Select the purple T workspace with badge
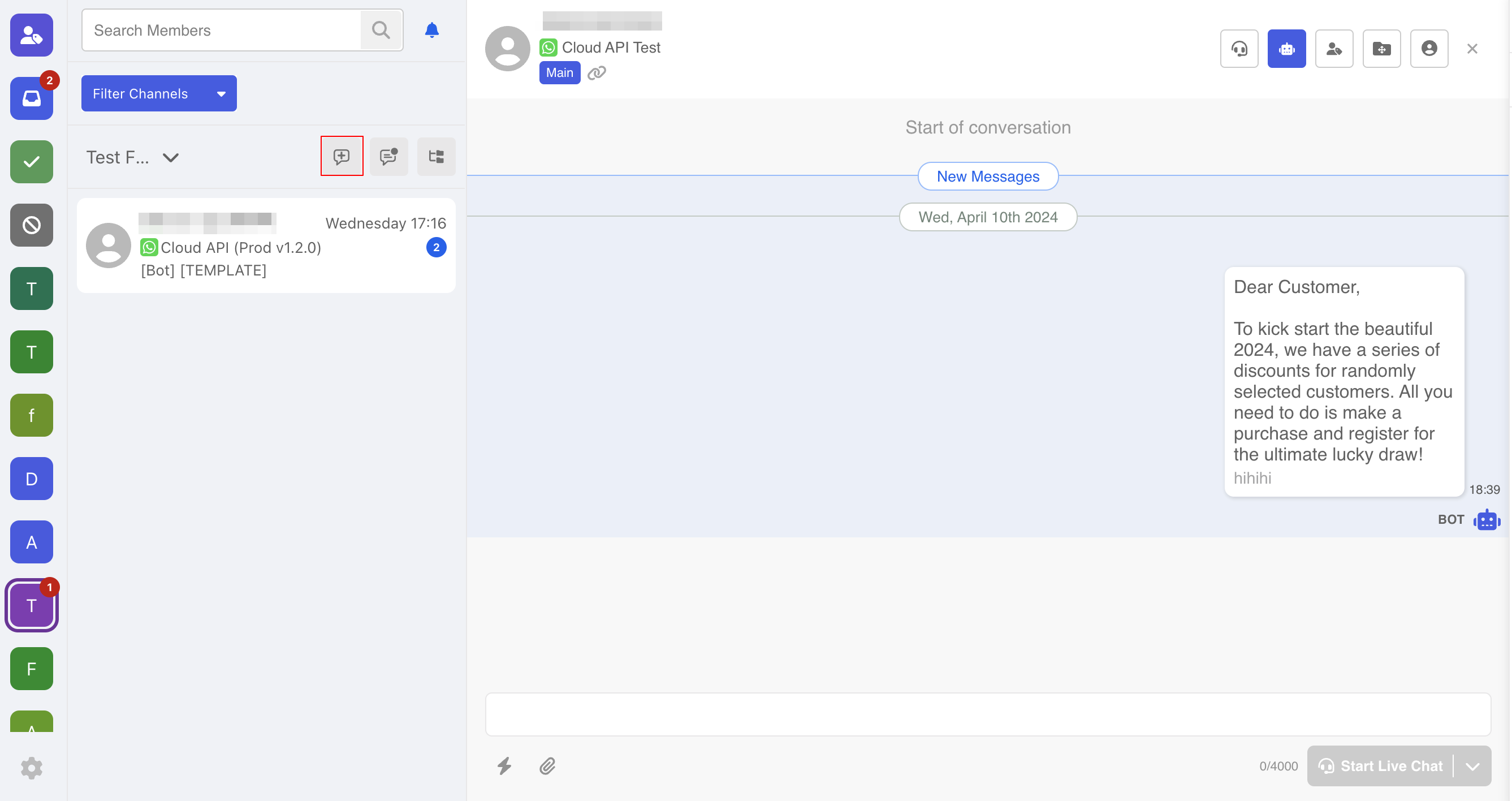 click(x=32, y=605)
